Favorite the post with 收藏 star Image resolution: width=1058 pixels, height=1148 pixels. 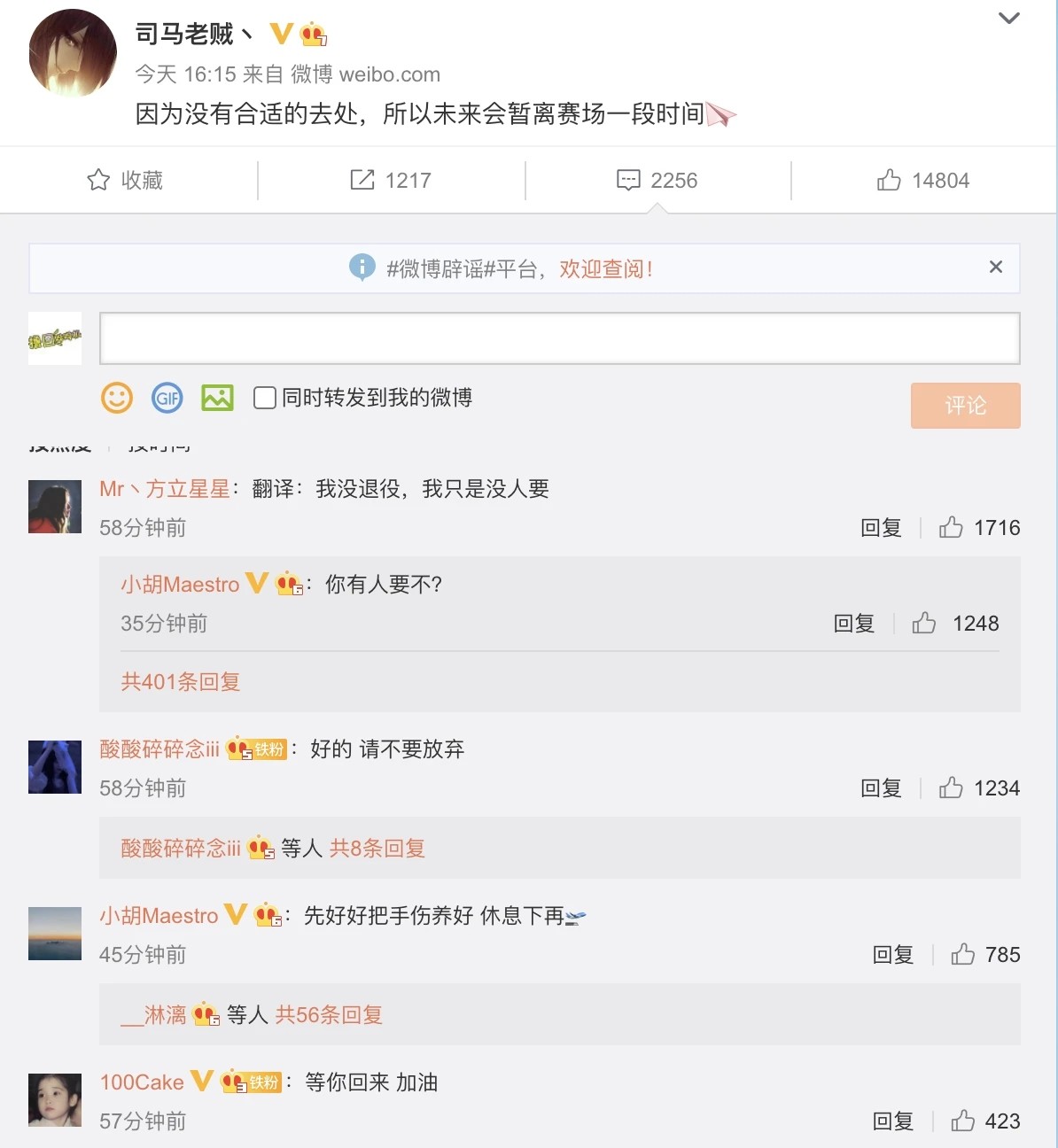click(x=125, y=181)
